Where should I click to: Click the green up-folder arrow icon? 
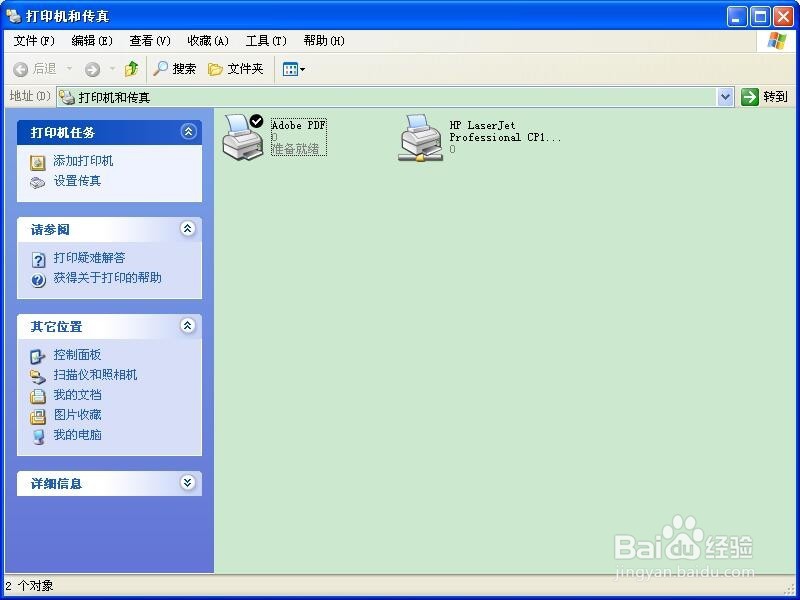133,68
